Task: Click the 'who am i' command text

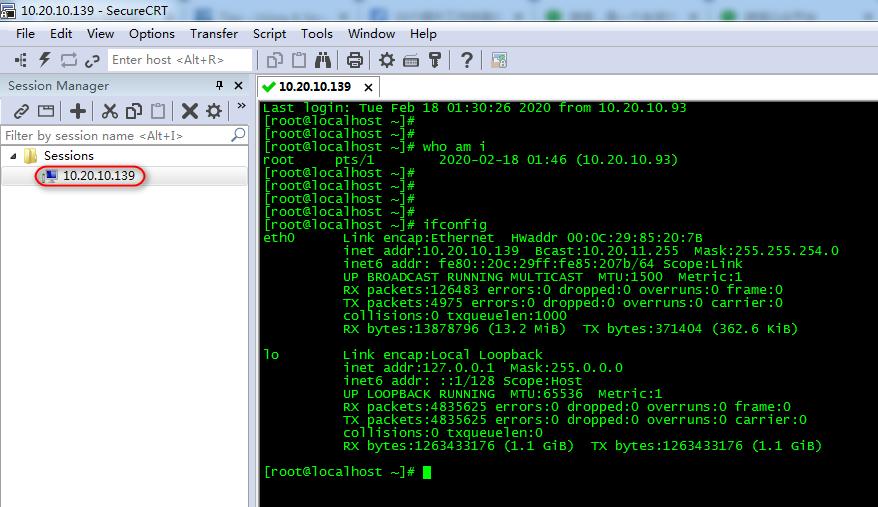Action: click(x=454, y=147)
